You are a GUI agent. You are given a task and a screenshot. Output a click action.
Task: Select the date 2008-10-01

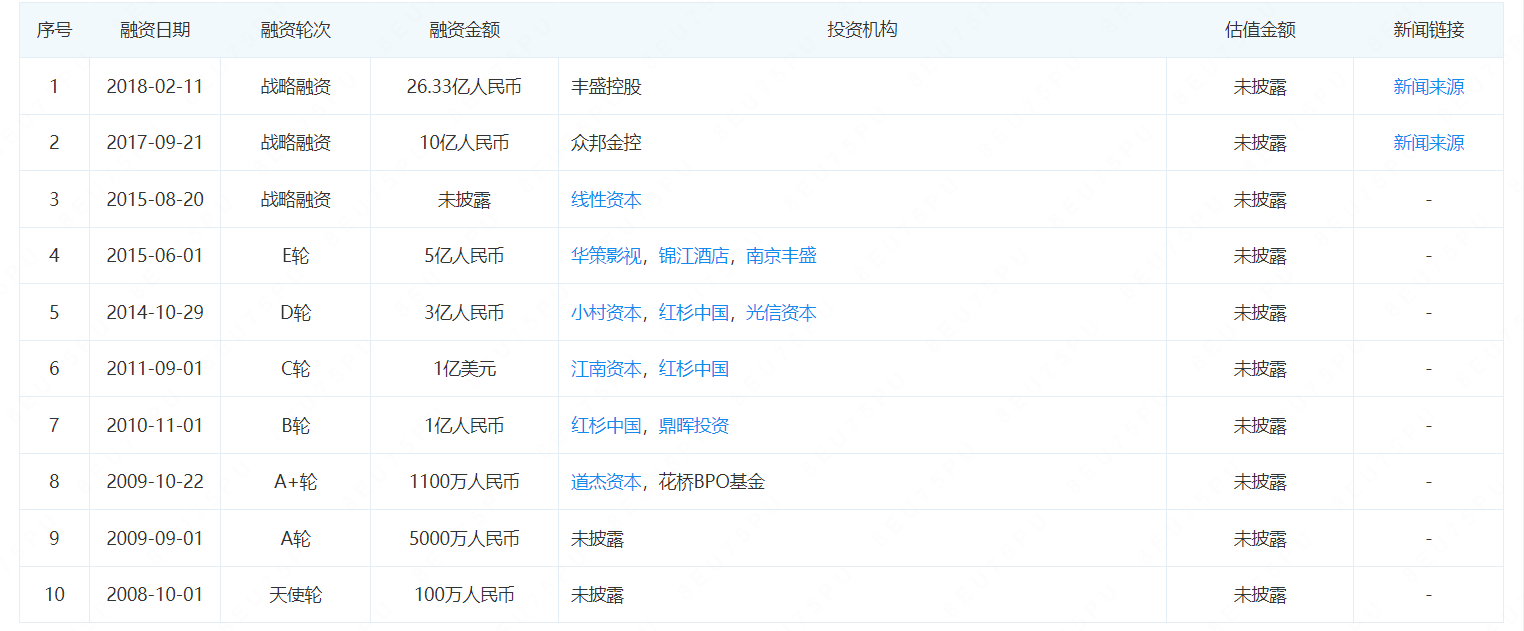tap(155, 595)
